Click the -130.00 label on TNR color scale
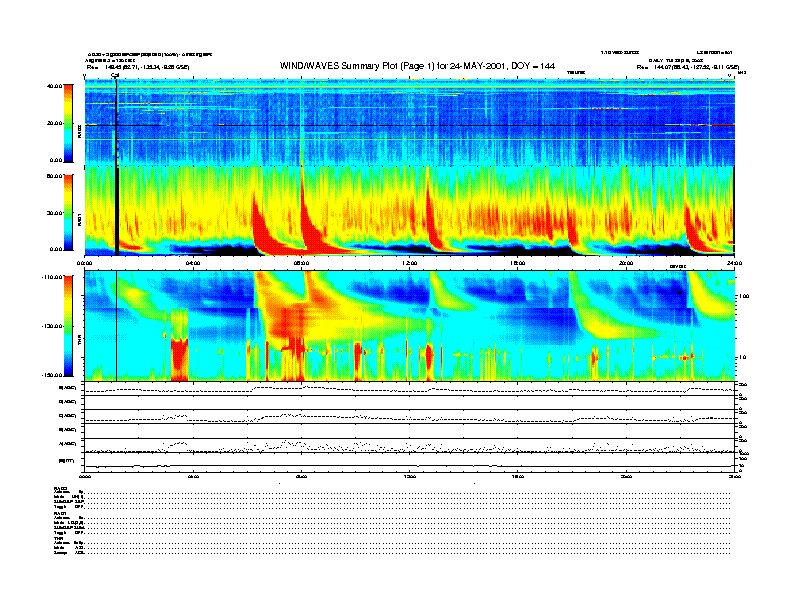The width and height of the screenshot is (792, 612). (x=53, y=326)
